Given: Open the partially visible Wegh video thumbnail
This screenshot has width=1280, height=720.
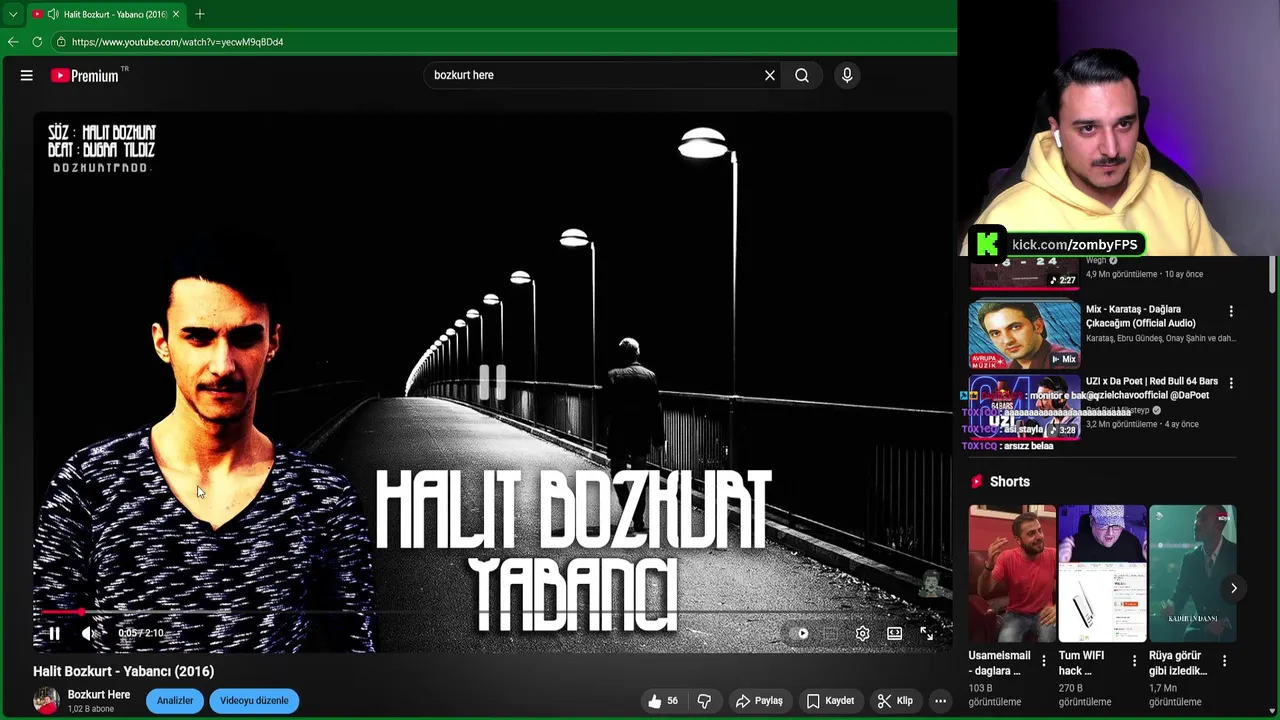Looking at the screenshot, I should tap(1024, 274).
